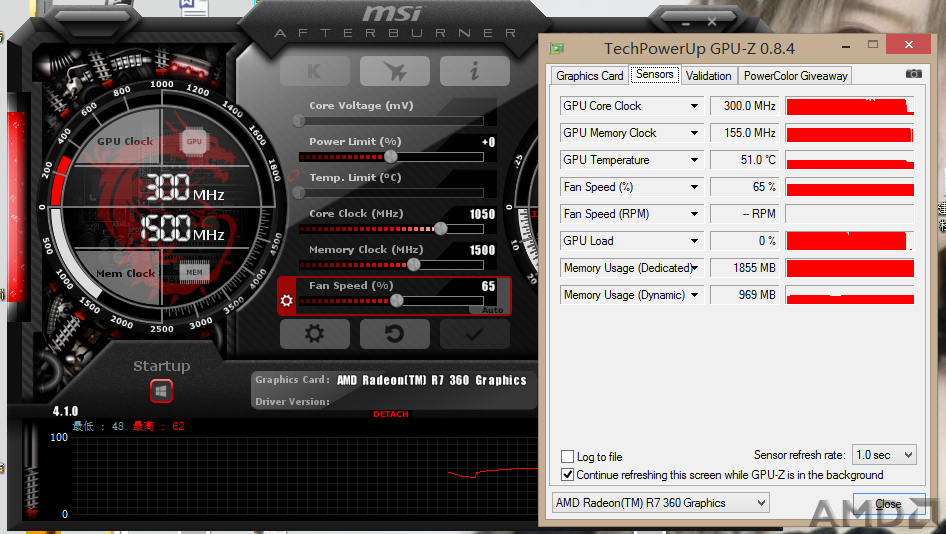The width and height of the screenshot is (946, 534).
Task: Toggle the Startup Windows icon button
Action: (x=161, y=392)
